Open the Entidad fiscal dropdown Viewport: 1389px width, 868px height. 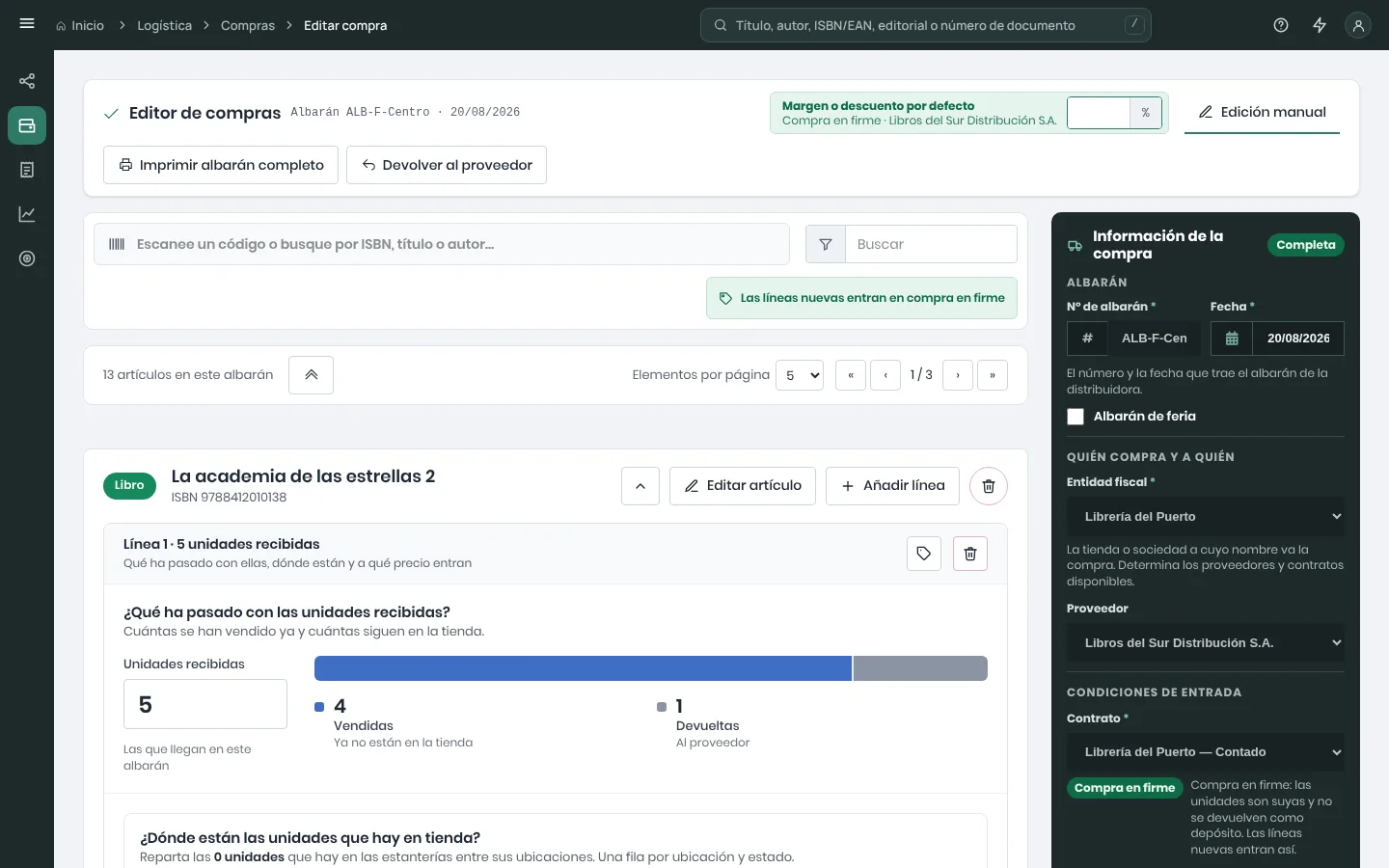(1206, 517)
